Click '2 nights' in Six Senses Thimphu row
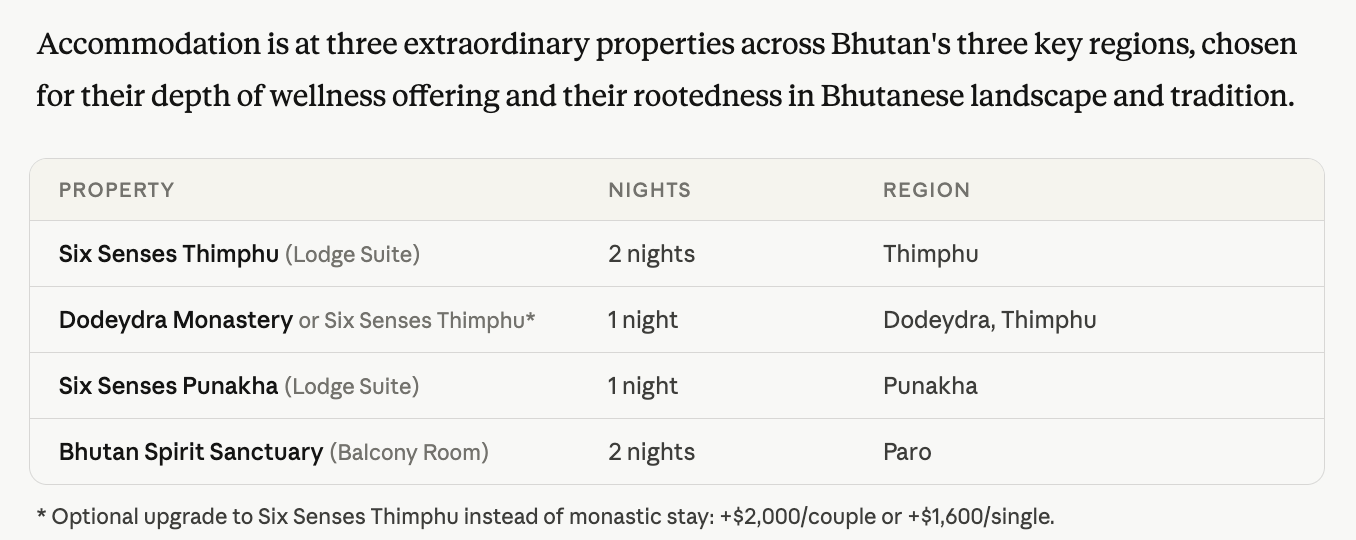The image size is (1356, 540). (651, 254)
